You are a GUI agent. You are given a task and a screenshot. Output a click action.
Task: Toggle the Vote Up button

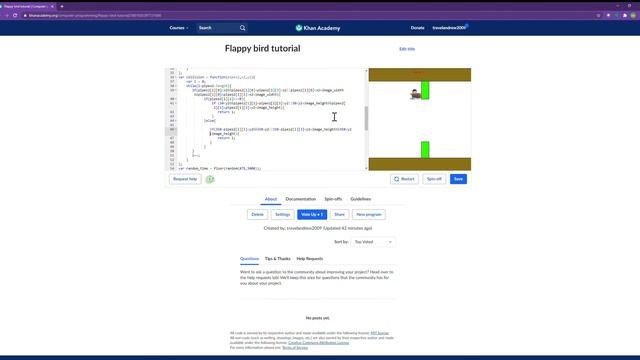312,215
